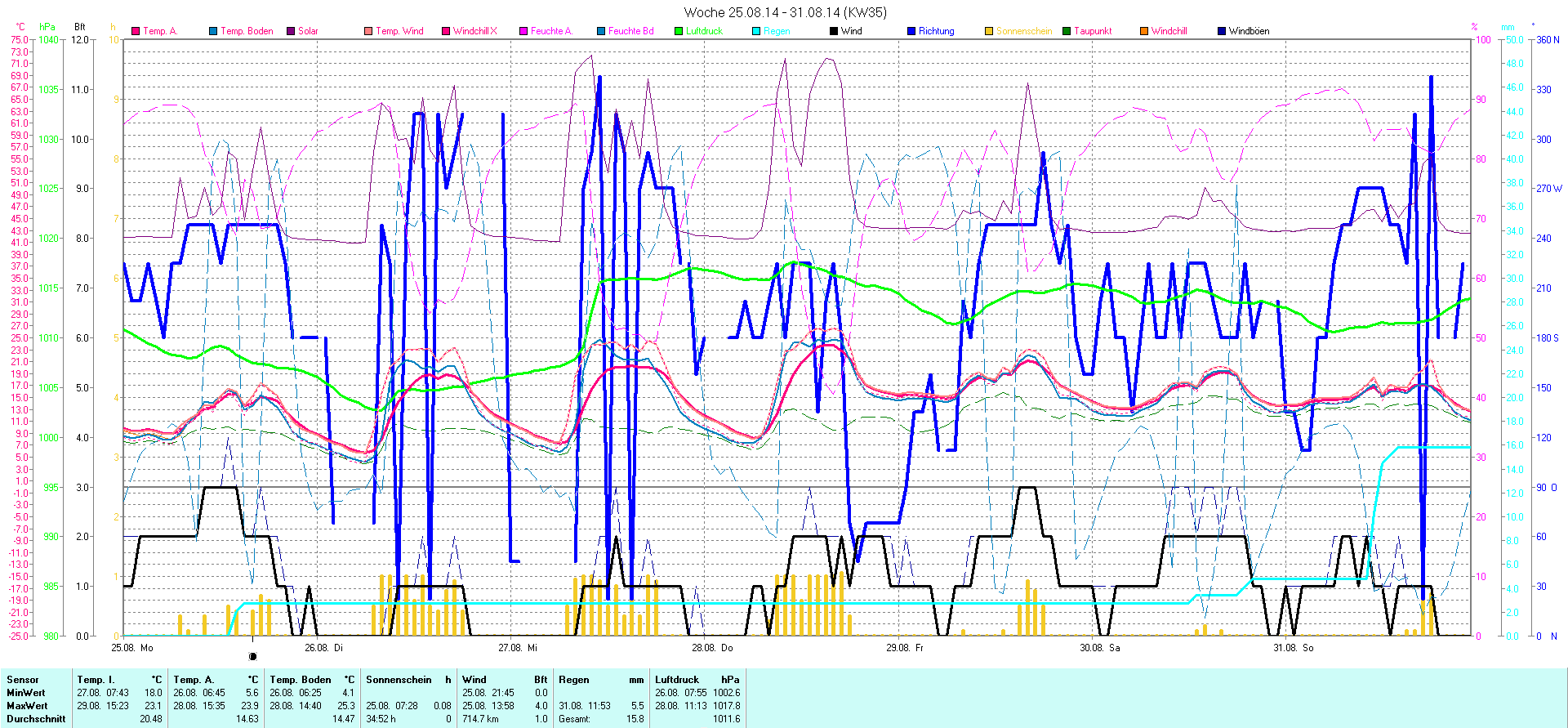Image resolution: width=1568 pixels, height=728 pixels.
Task: Select the cyan Regen legend swatch
Action: point(756,31)
